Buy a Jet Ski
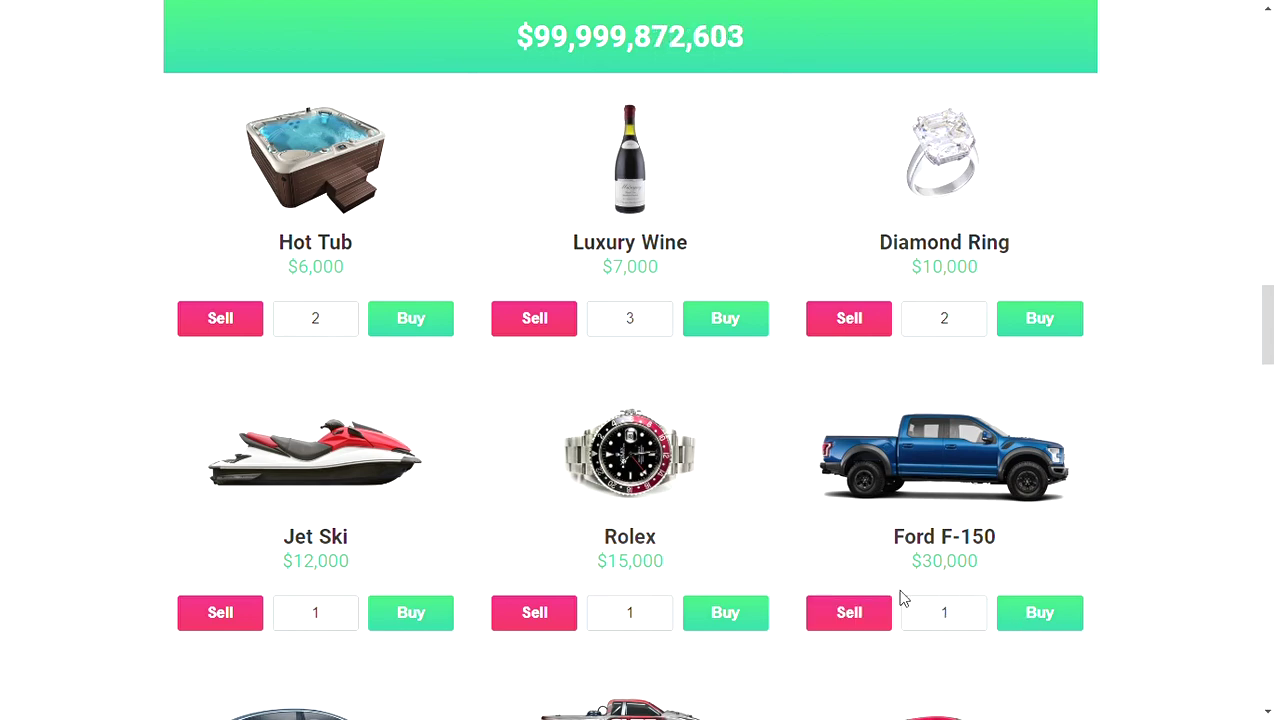This screenshot has height=720, width=1276. pyautogui.click(x=411, y=613)
